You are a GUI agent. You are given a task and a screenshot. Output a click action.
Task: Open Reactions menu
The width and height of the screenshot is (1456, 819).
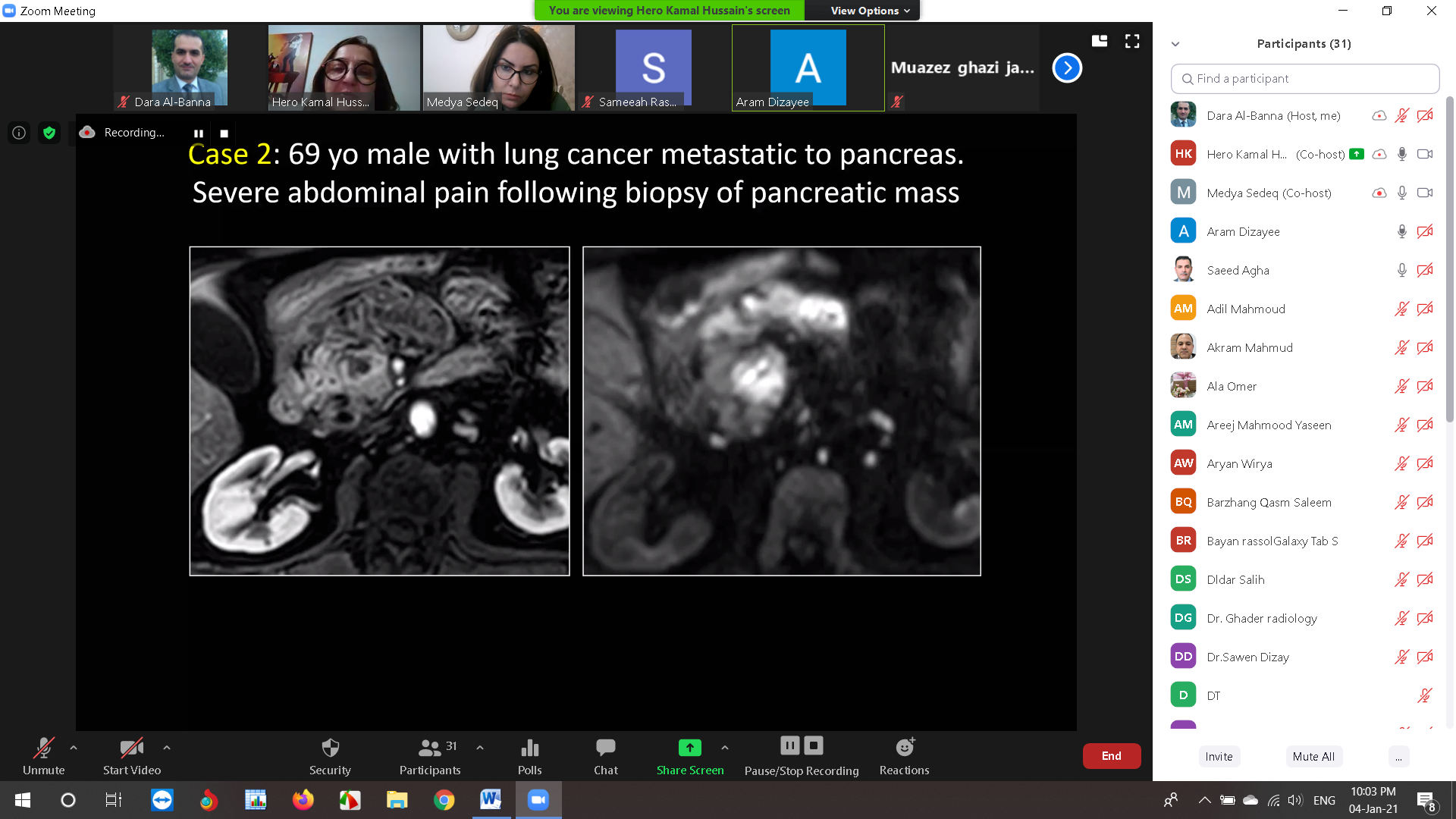(904, 756)
